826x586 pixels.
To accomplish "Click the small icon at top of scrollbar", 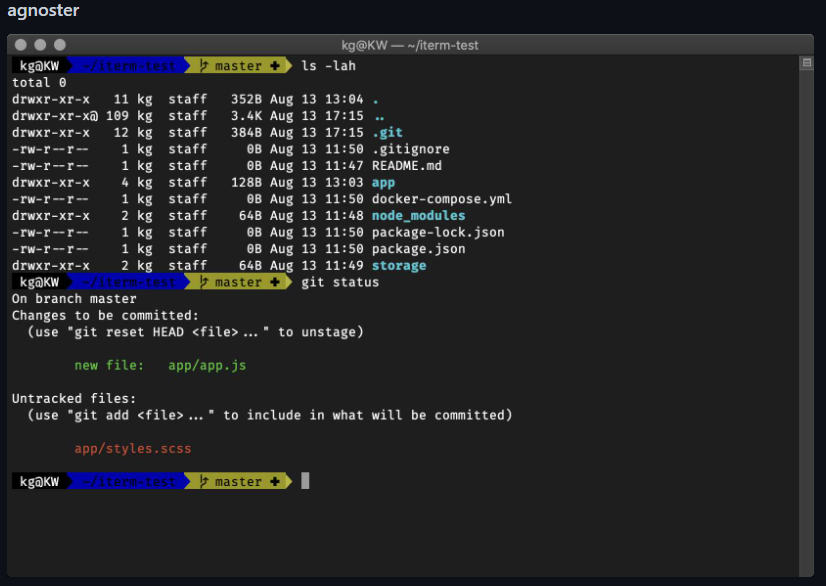I will click(807, 63).
